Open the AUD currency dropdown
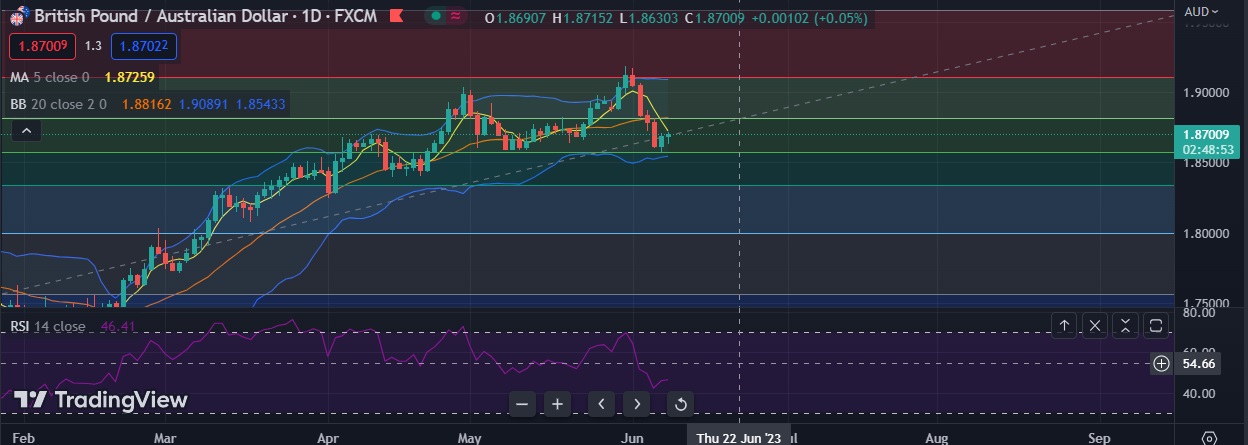1248x445 pixels. click(x=1201, y=12)
